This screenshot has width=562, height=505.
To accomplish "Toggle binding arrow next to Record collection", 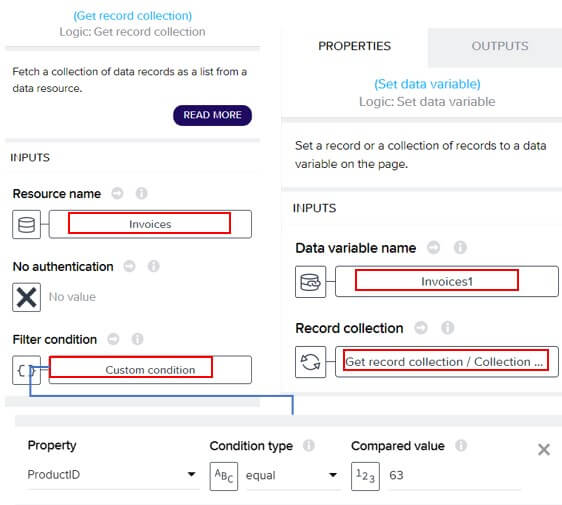I will 421,328.
